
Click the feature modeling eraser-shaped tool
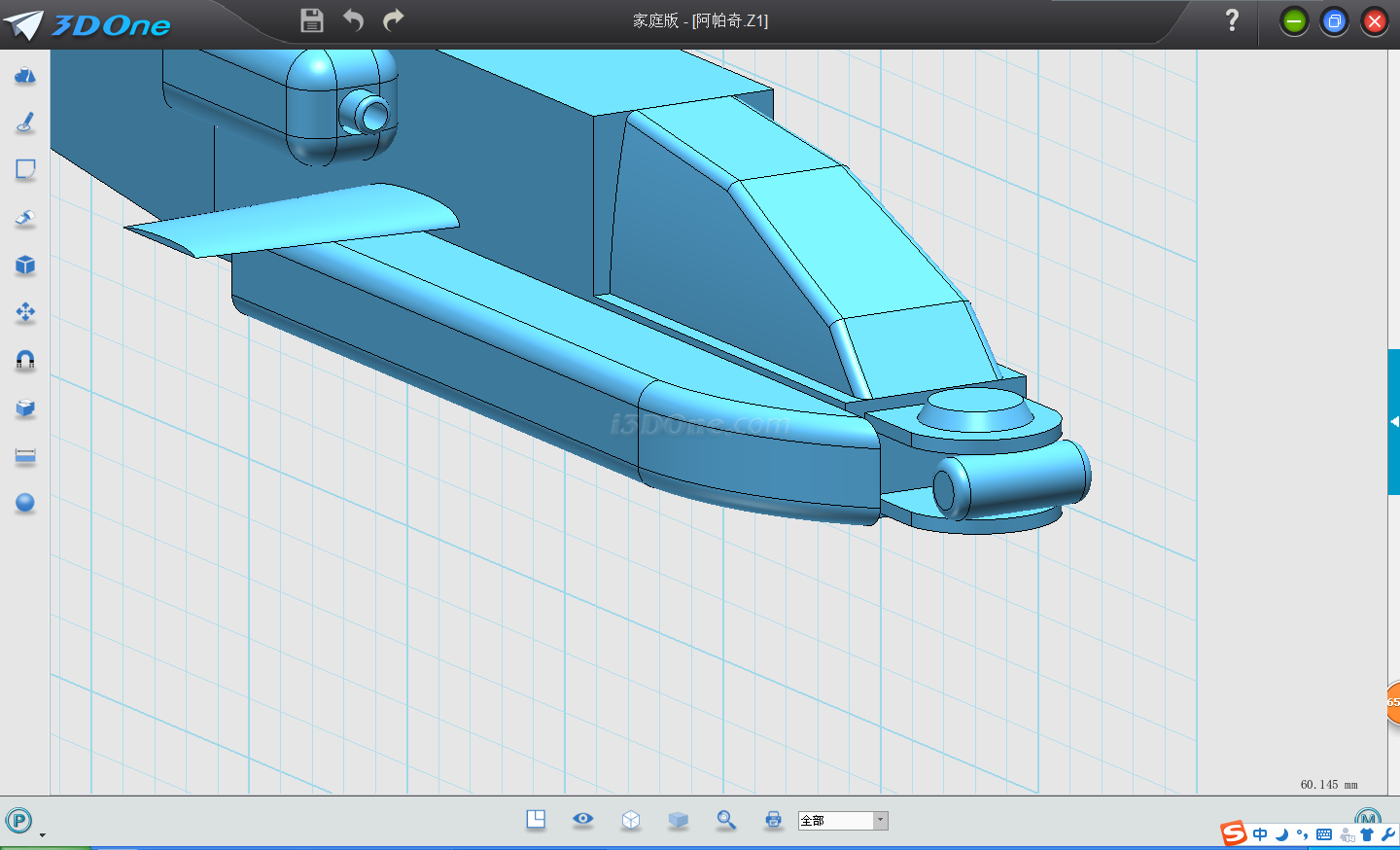tap(25, 218)
